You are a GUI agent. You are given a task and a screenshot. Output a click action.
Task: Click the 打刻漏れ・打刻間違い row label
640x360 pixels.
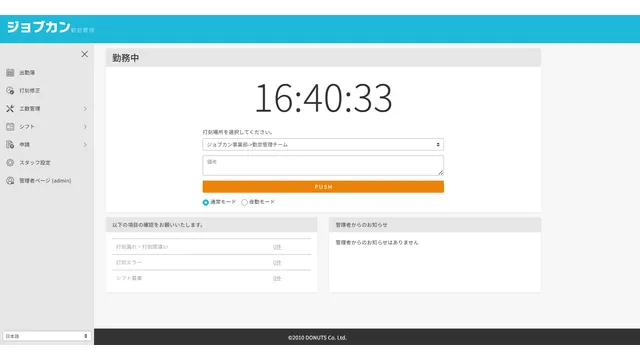(142, 247)
